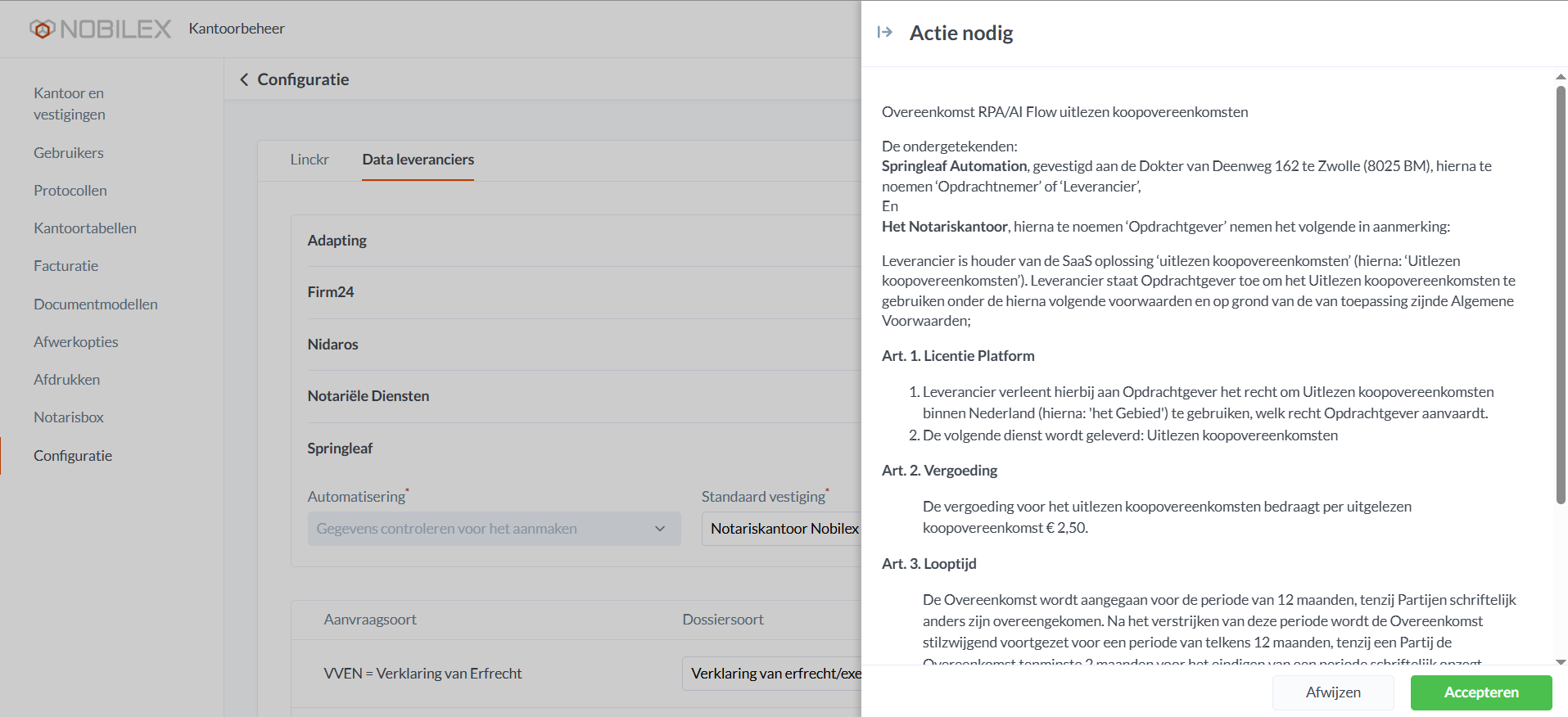Go back using the Configuratie chevron
Screen dimensions: 1568x717
(244, 79)
